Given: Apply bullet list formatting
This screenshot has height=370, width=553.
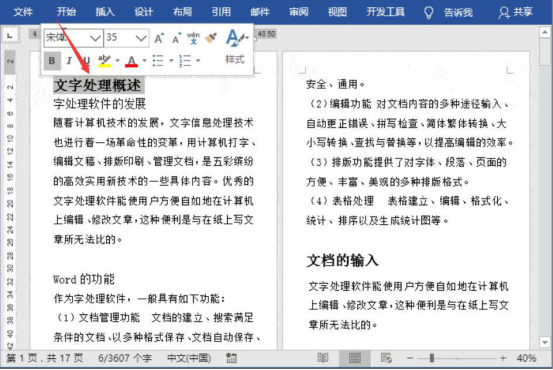Looking at the screenshot, I should tap(158, 61).
